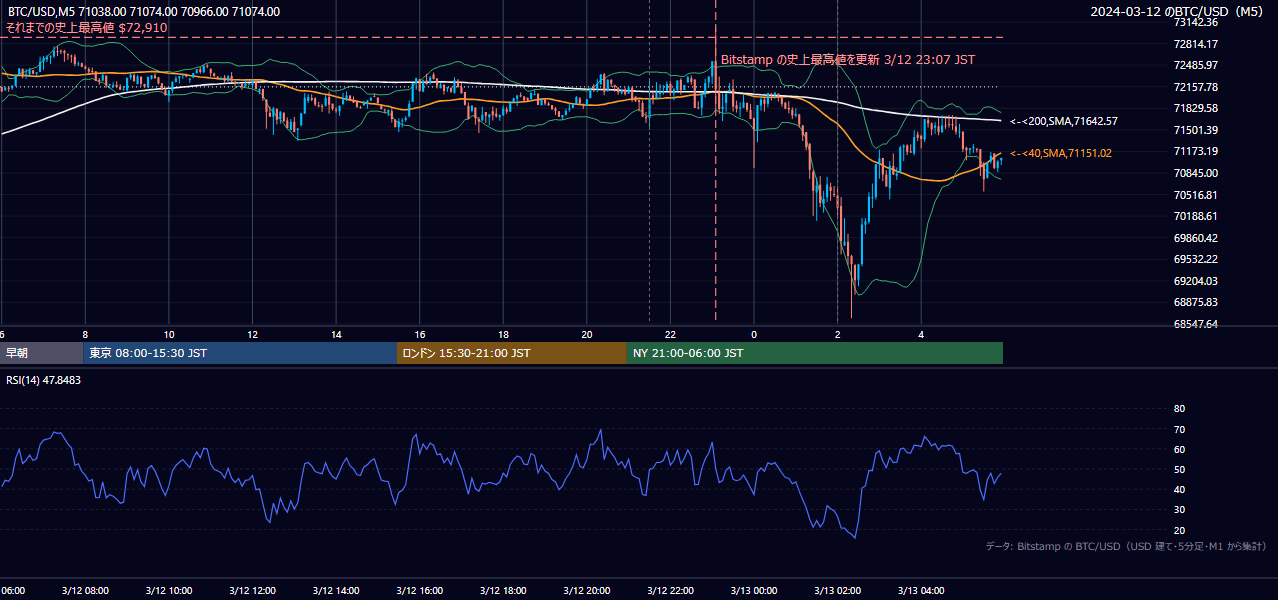The image size is (1278, 600).
Task: Select the 3/12 08:00 bottom date label
Action: pos(84,591)
